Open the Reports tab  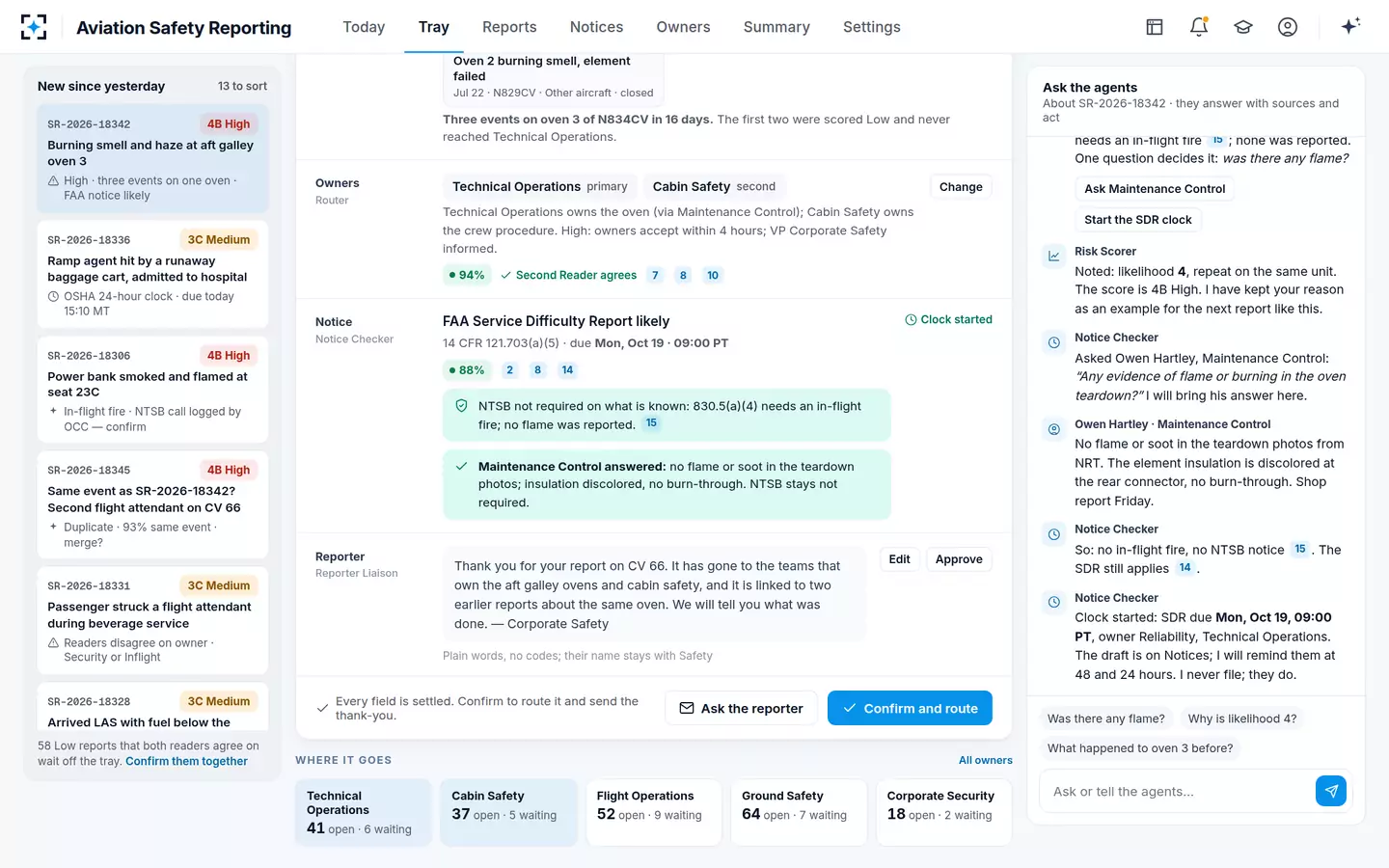tap(509, 27)
